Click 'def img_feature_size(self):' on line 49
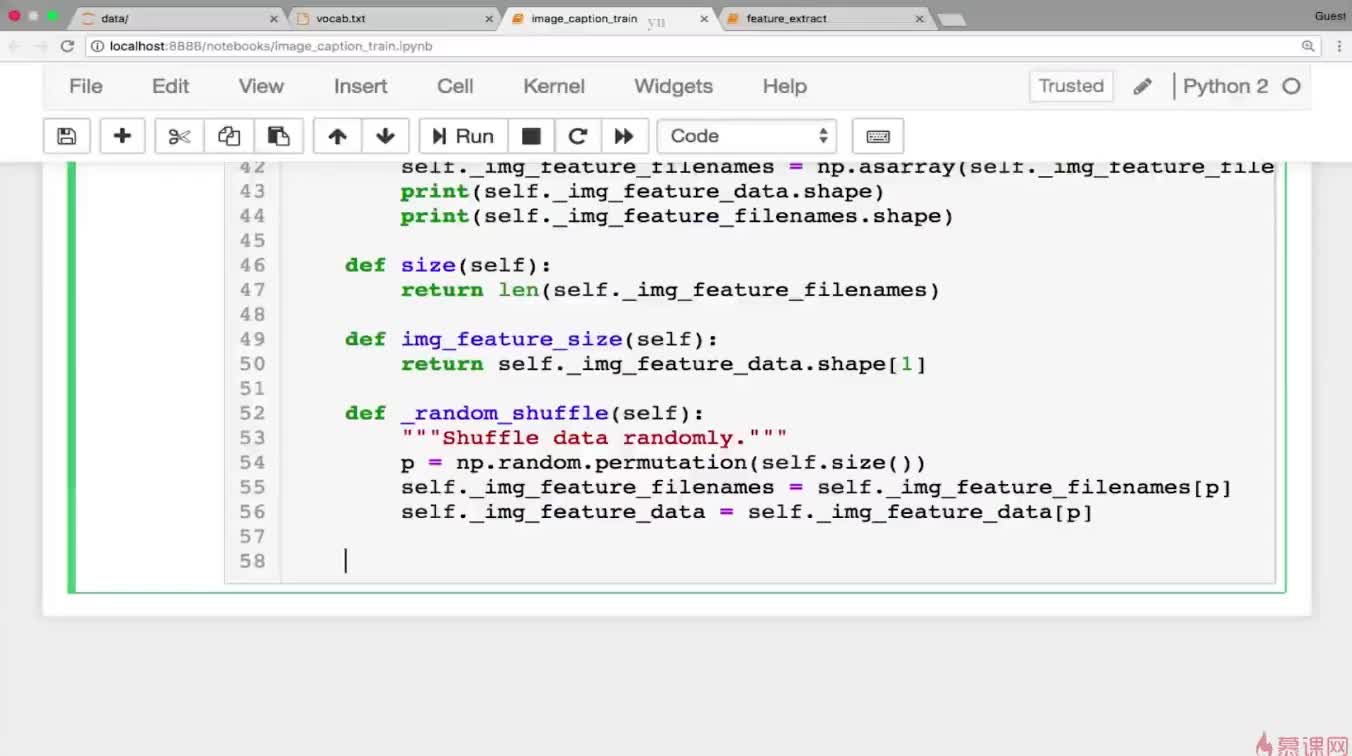1352x756 pixels. (x=531, y=339)
